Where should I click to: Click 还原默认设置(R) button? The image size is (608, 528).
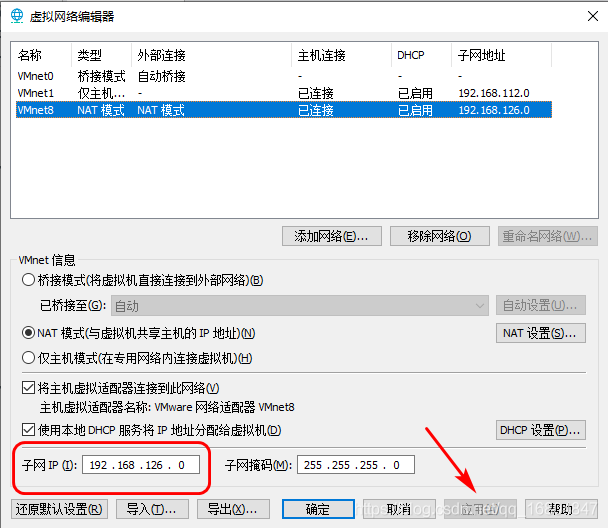[x=59, y=509]
